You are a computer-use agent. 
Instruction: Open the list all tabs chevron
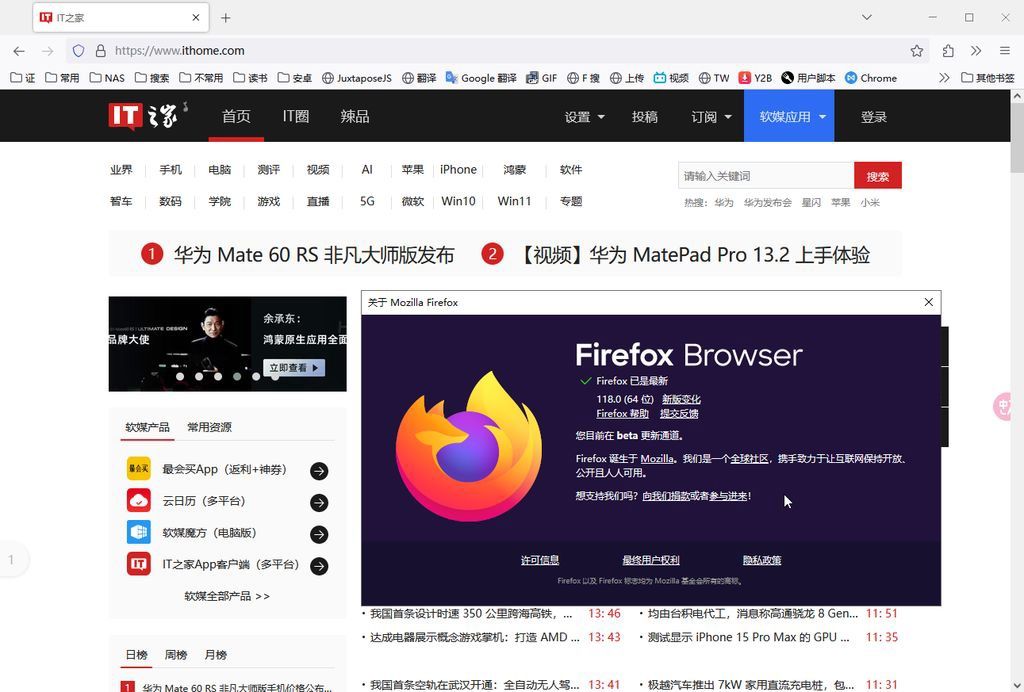click(867, 18)
